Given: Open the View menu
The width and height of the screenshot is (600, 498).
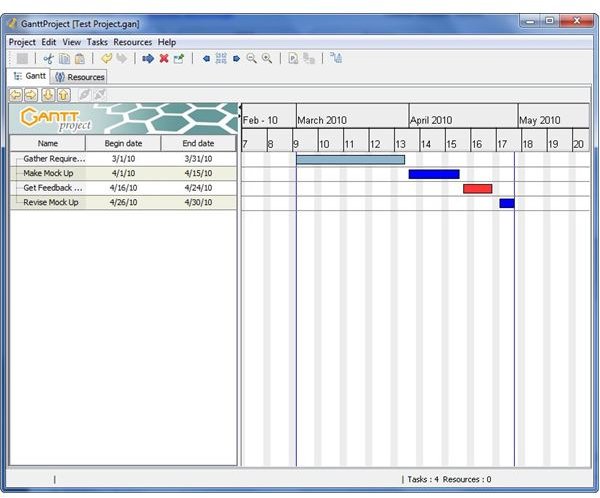Looking at the screenshot, I should pos(72,42).
